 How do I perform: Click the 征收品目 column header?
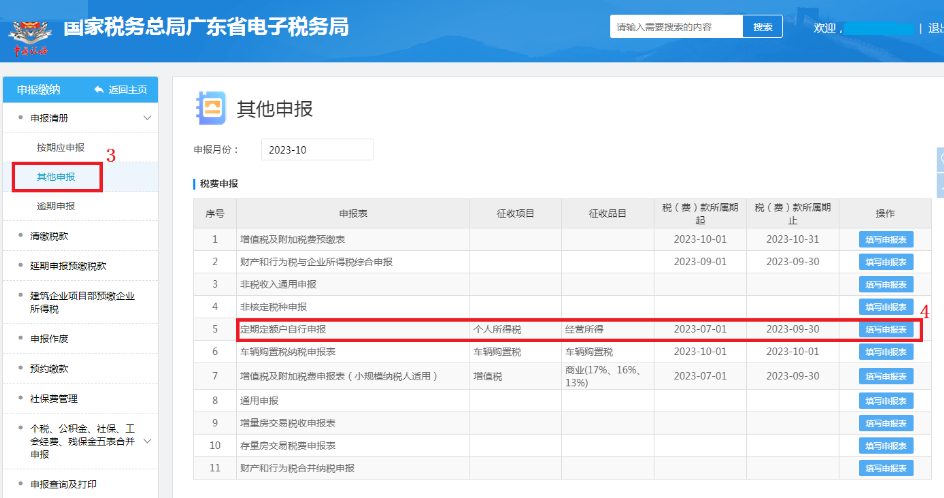(x=607, y=213)
